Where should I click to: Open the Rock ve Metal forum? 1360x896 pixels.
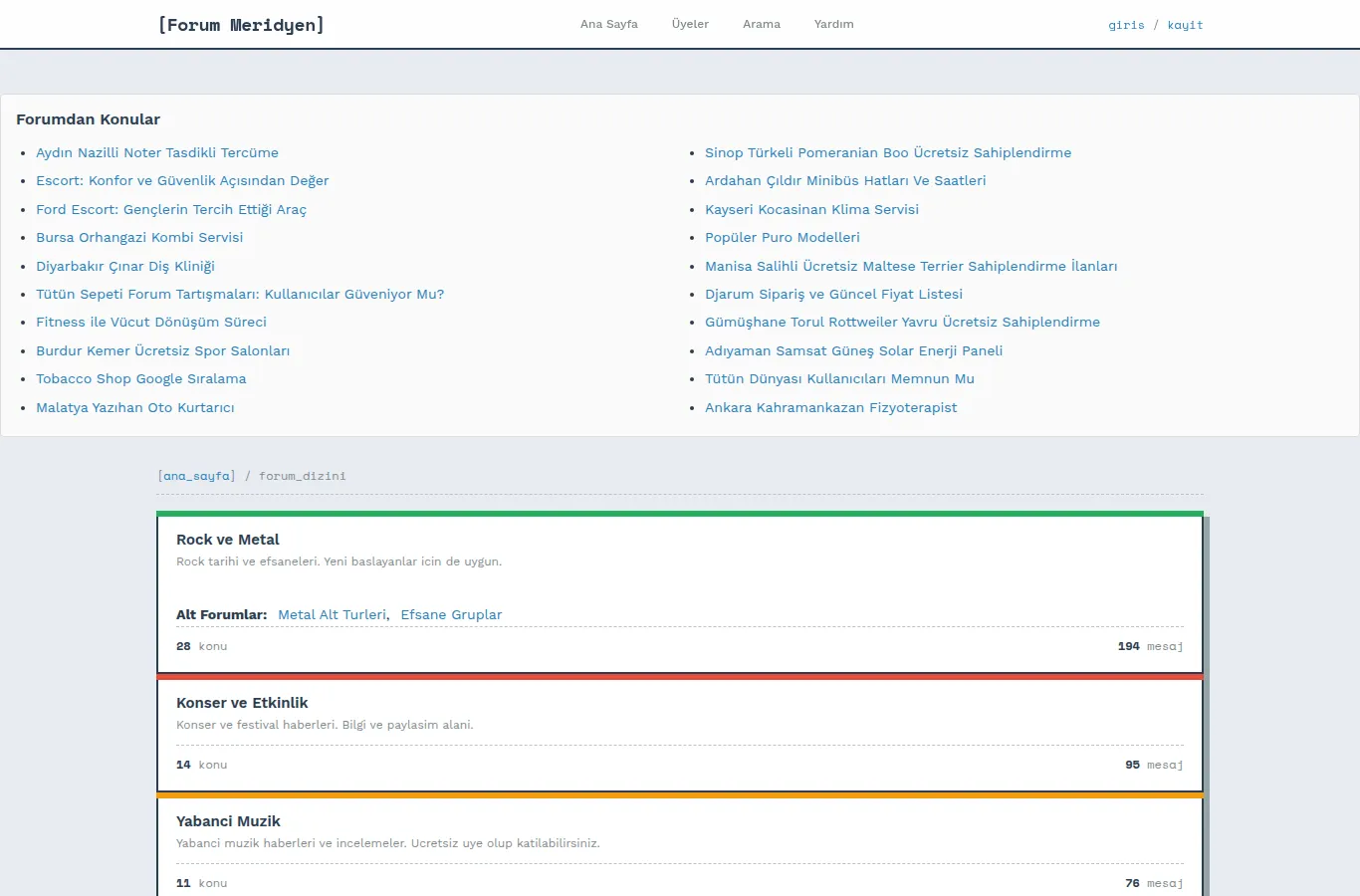pos(228,540)
